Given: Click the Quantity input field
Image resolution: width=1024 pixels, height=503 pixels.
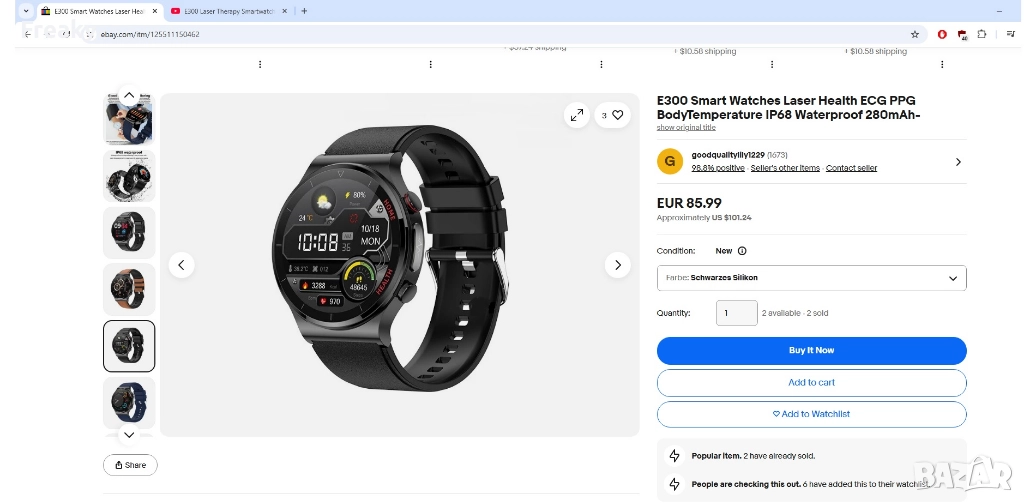Looking at the screenshot, I should [x=737, y=313].
